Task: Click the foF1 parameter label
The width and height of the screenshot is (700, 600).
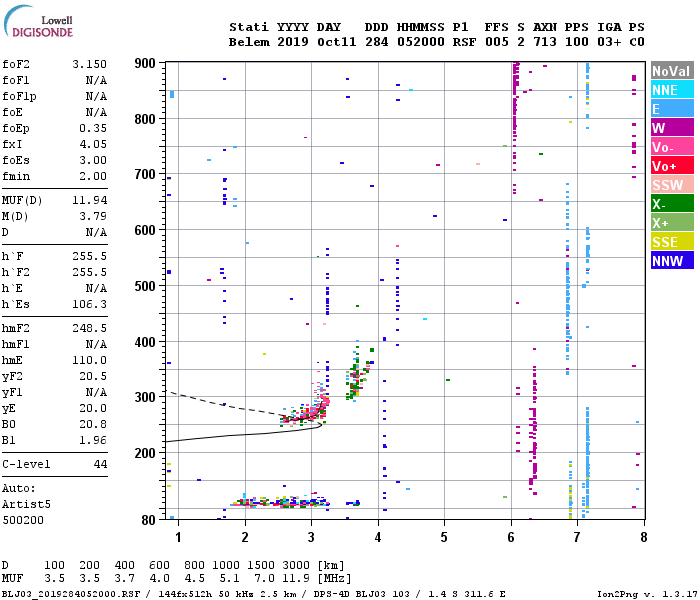Action: tap(16, 80)
